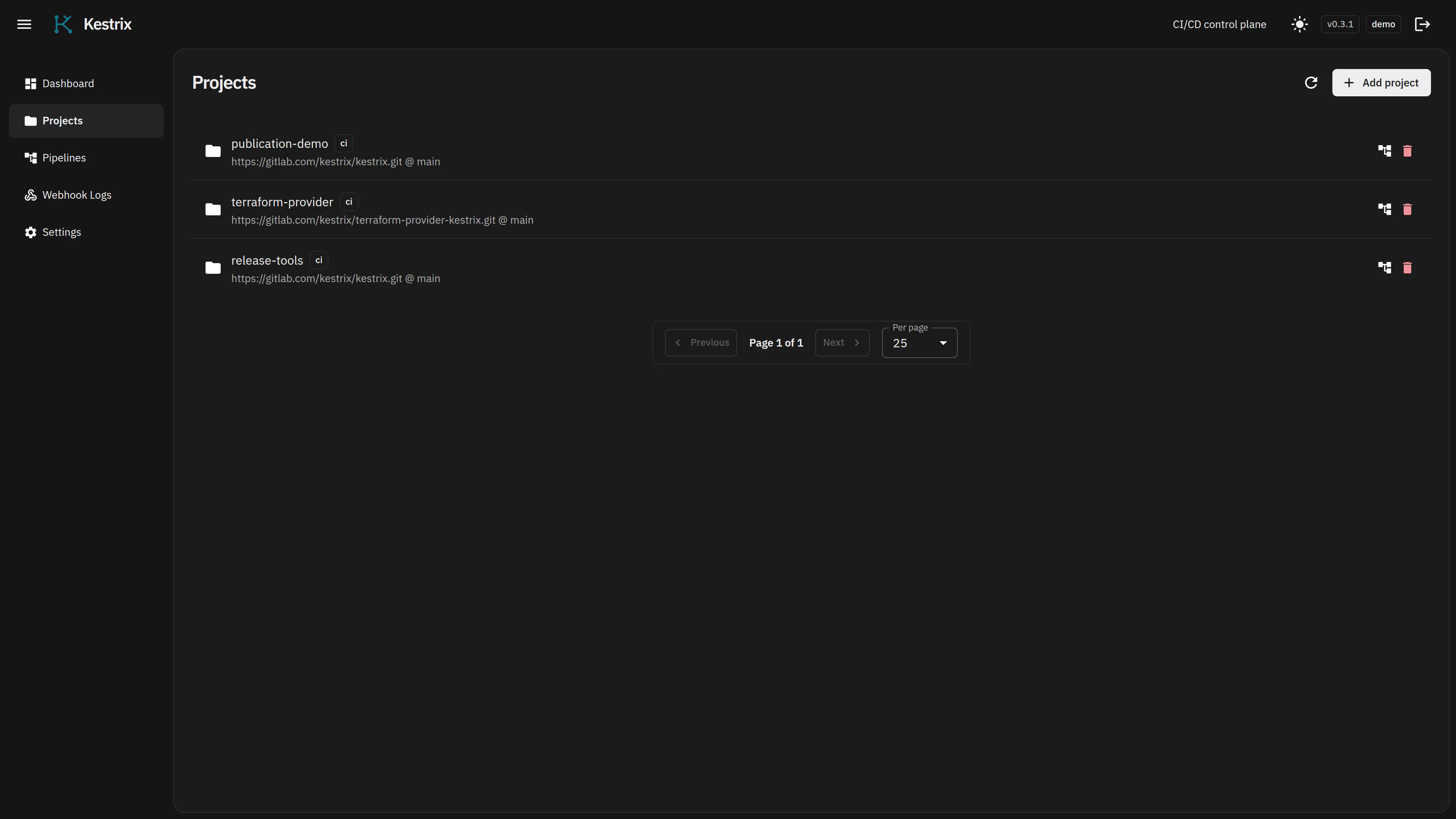Click terraform-provider-kestrix.git repository URL
The image size is (1456, 819).
point(382,220)
